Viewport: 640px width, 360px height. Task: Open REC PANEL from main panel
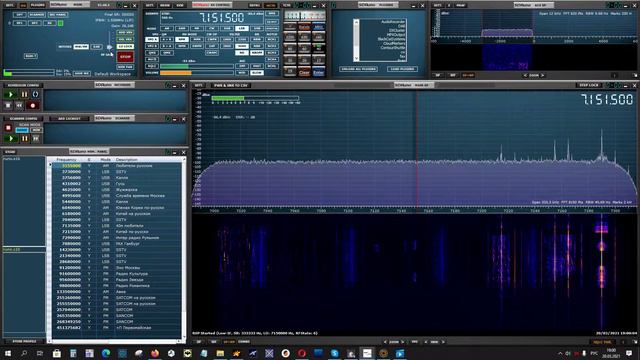pyautogui.click(x=58, y=14)
